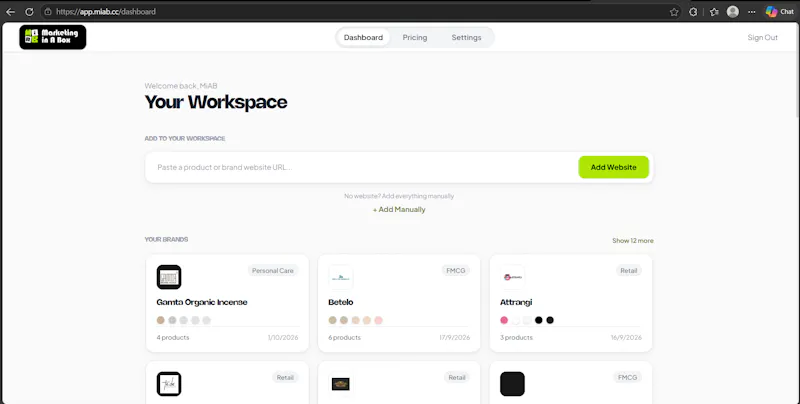Open the favorites list icon
The image size is (800, 404).
tap(714, 12)
